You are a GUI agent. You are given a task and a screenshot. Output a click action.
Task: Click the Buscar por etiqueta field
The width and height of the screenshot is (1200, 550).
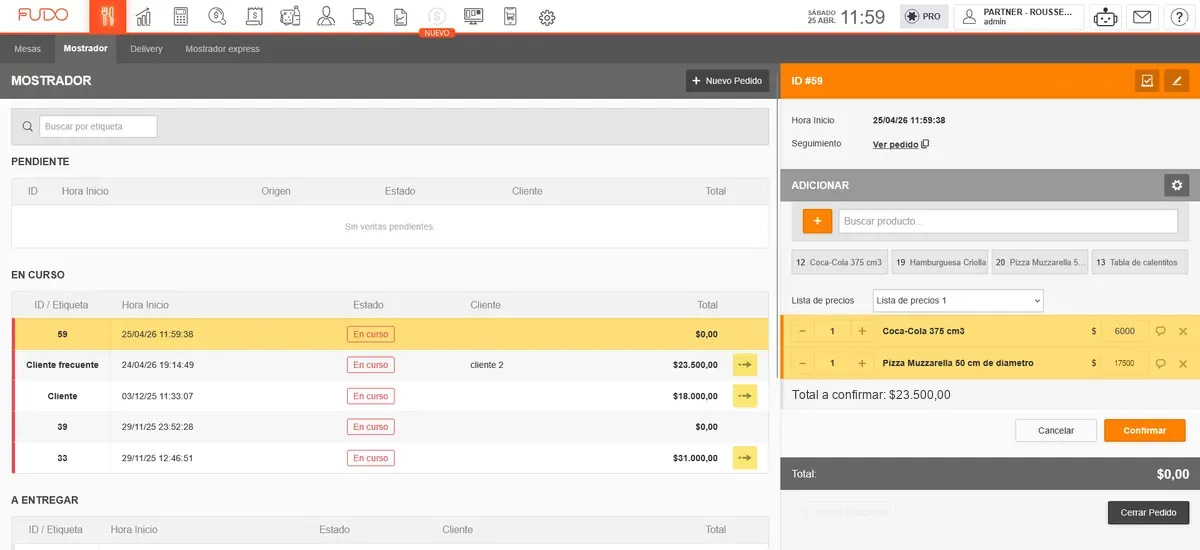click(x=98, y=127)
